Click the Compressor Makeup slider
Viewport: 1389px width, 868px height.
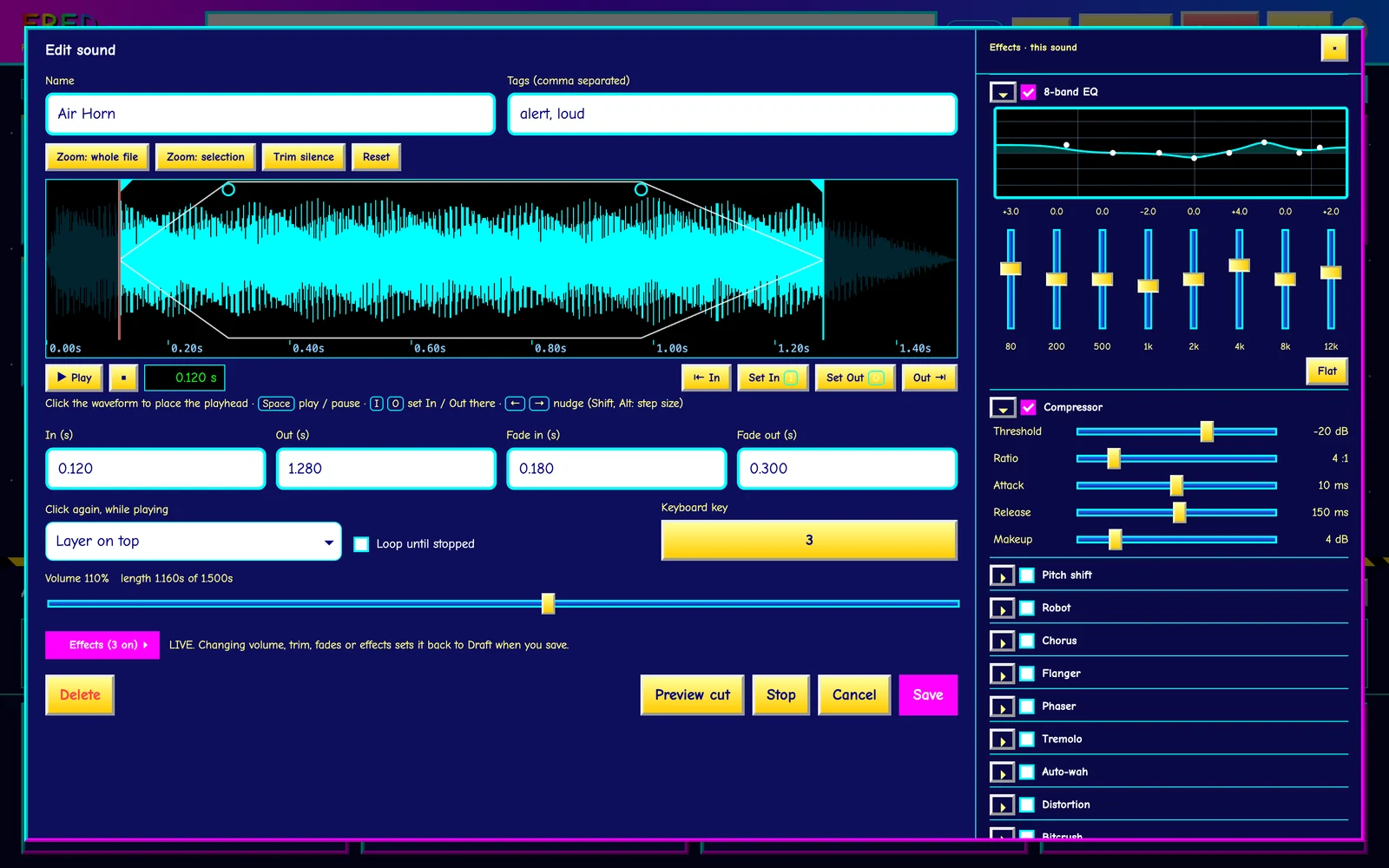point(1176,540)
